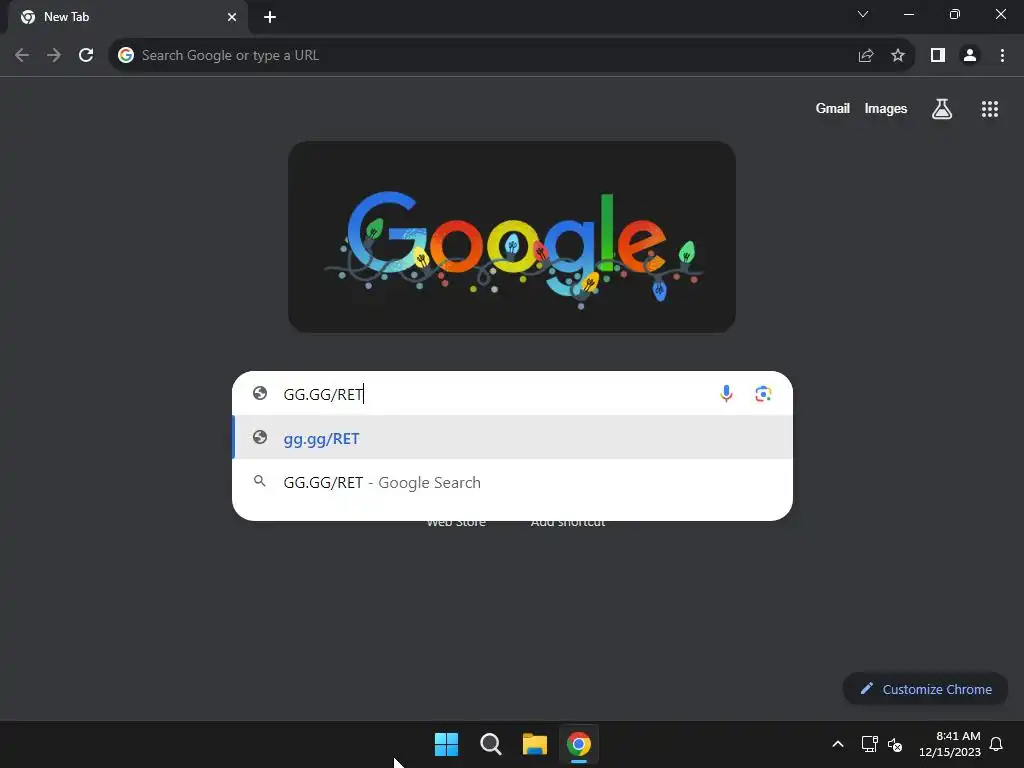Restore down the Chrome window
Screen dimensions: 1024x768
(x=955, y=14)
